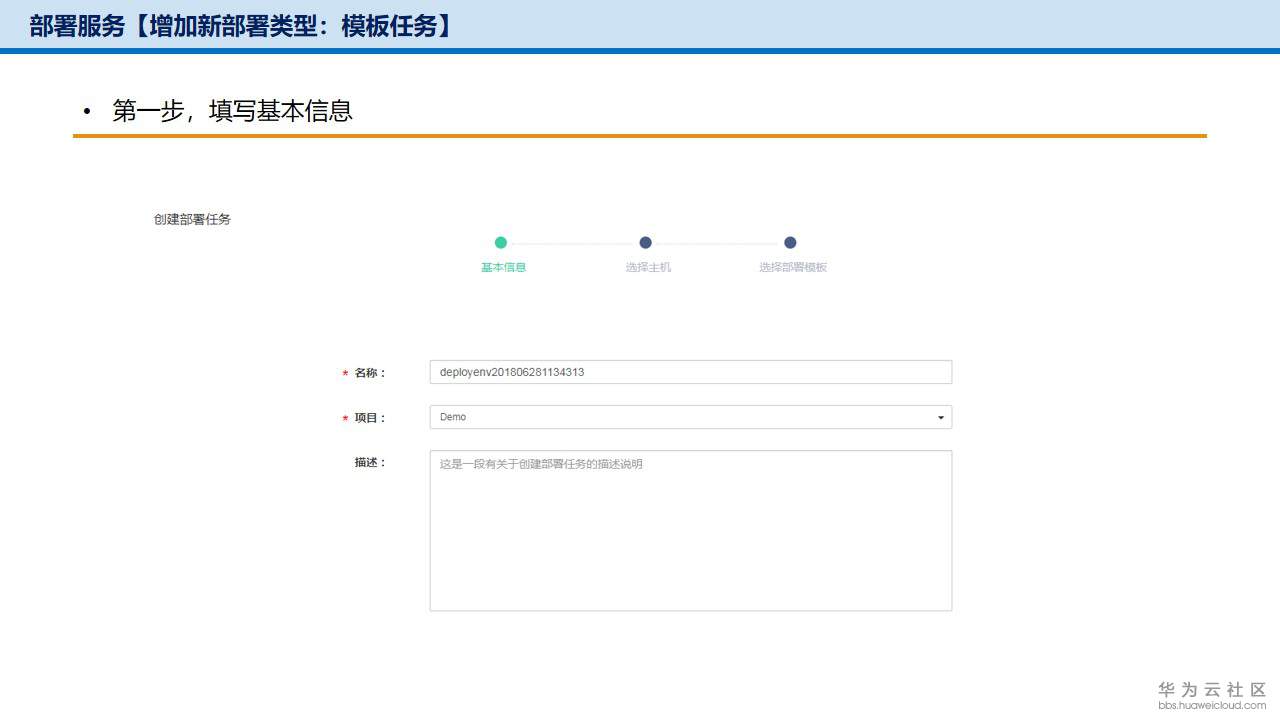Select the green 基本信息 step indicator dot
The width and height of the screenshot is (1280, 720).
501,242
